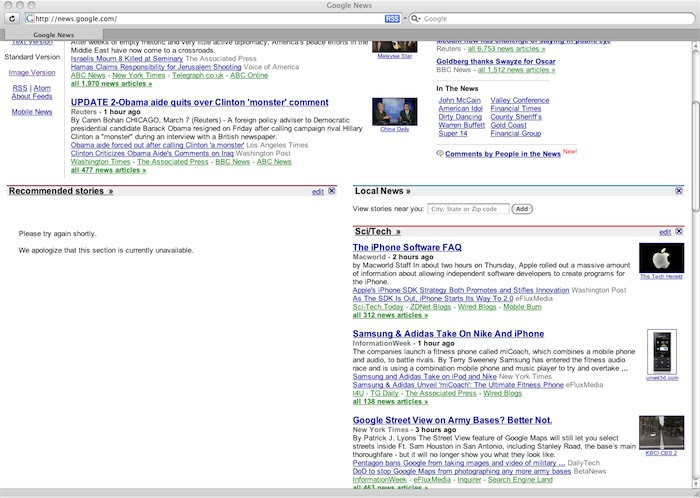The image size is (700, 498).
Task: Open the Mobile News link
Action: pos(32,112)
